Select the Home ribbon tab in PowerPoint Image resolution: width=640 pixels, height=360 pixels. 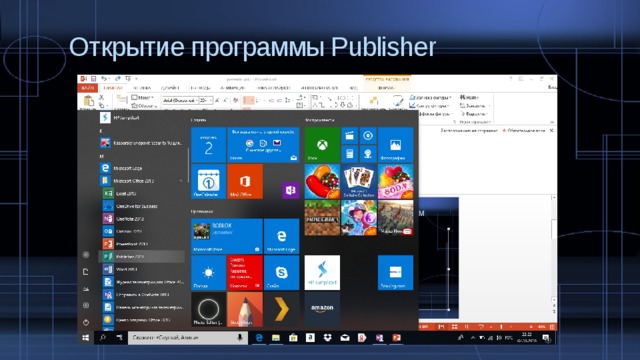tap(113, 88)
